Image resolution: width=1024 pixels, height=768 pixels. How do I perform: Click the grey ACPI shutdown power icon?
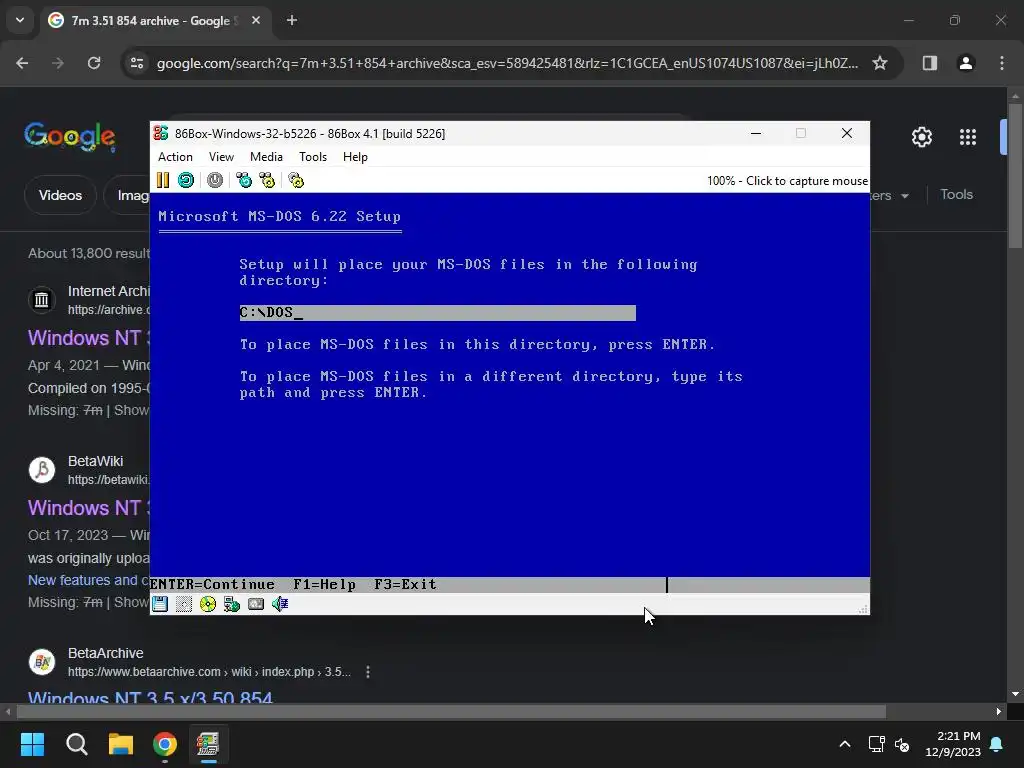pos(215,180)
